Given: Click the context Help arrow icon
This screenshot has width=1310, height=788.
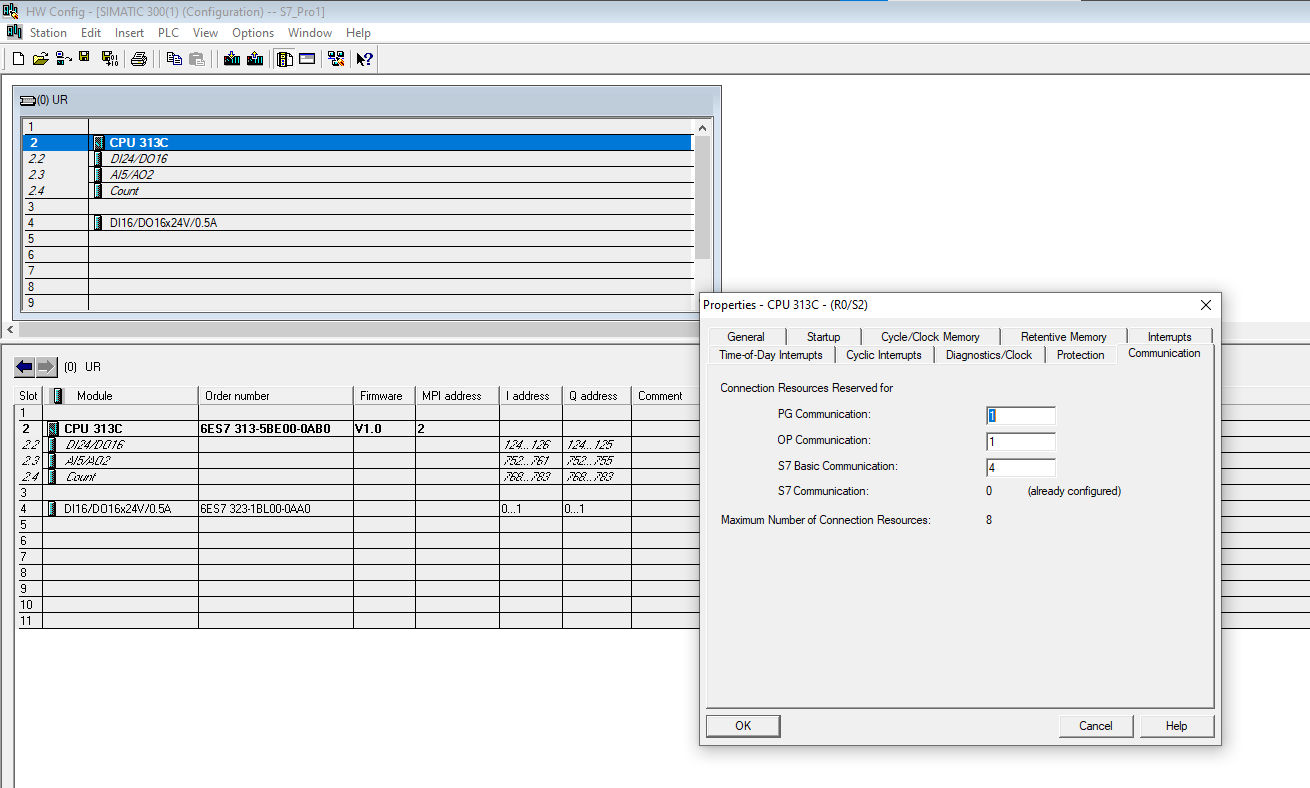Looking at the screenshot, I should point(365,59).
